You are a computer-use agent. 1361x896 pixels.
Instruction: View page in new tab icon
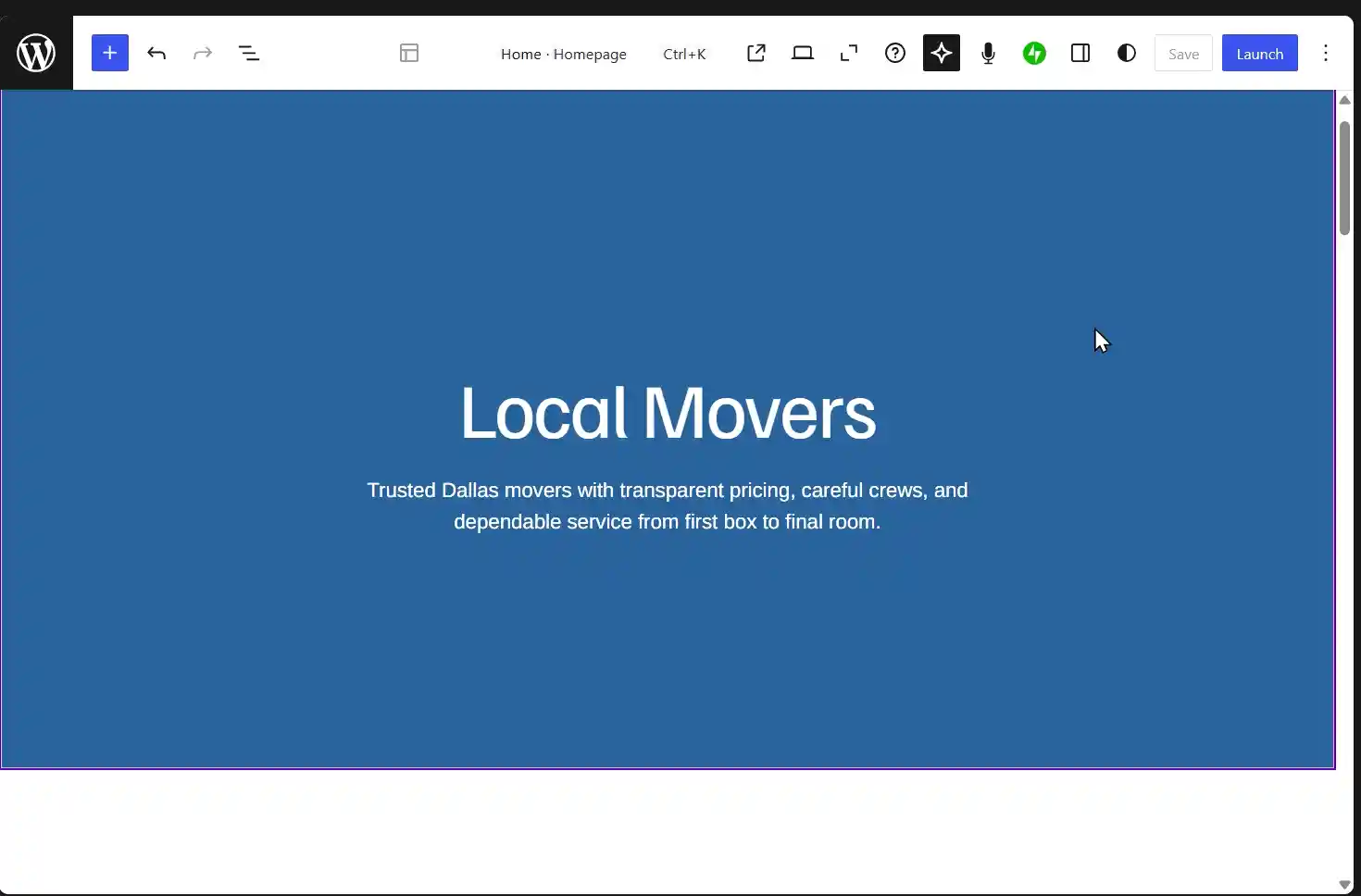(x=756, y=53)
